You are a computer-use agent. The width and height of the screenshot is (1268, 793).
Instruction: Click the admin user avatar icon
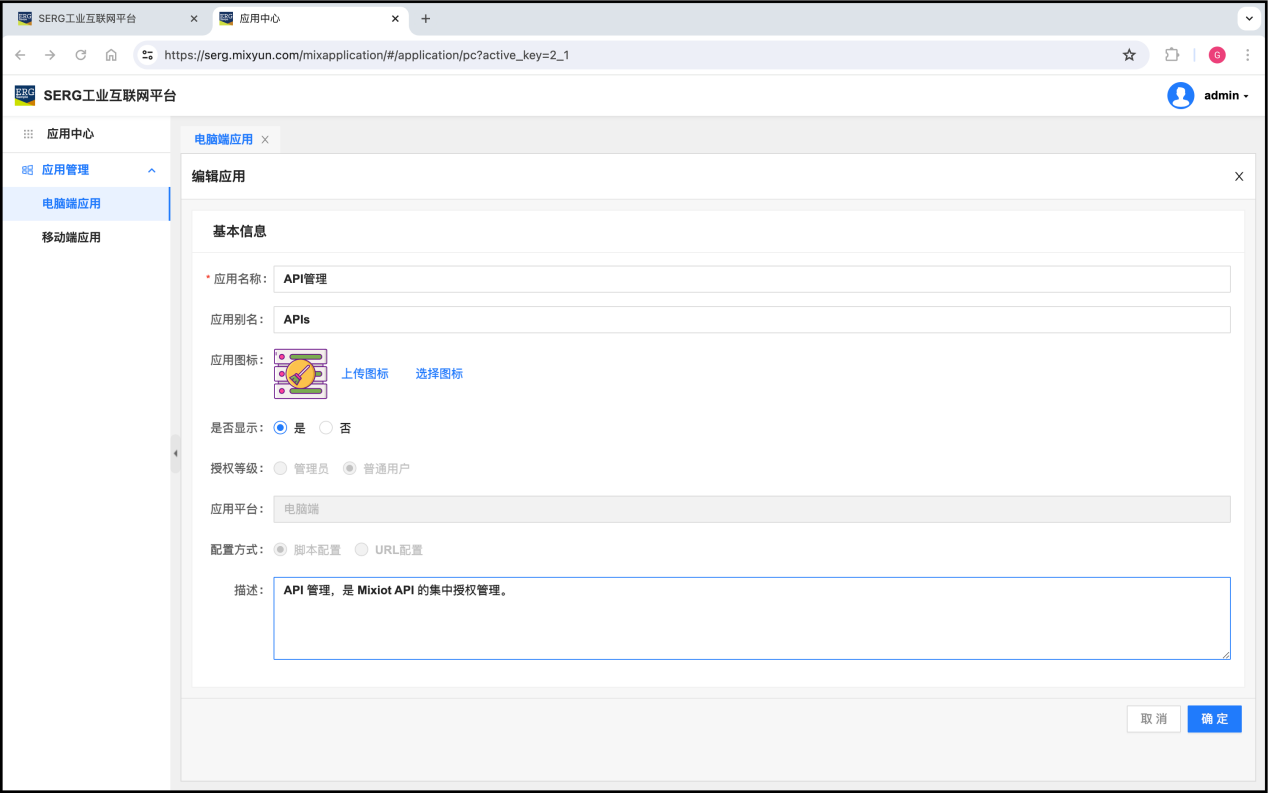pyautogui.click(x=1180, y=95)
